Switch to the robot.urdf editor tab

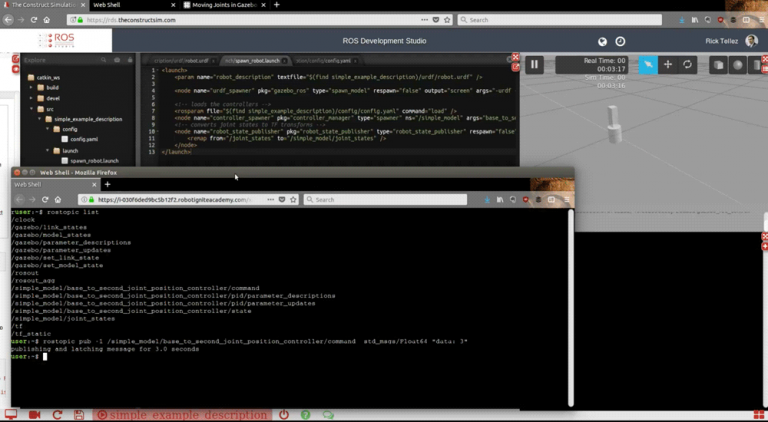tap(181, 61)
